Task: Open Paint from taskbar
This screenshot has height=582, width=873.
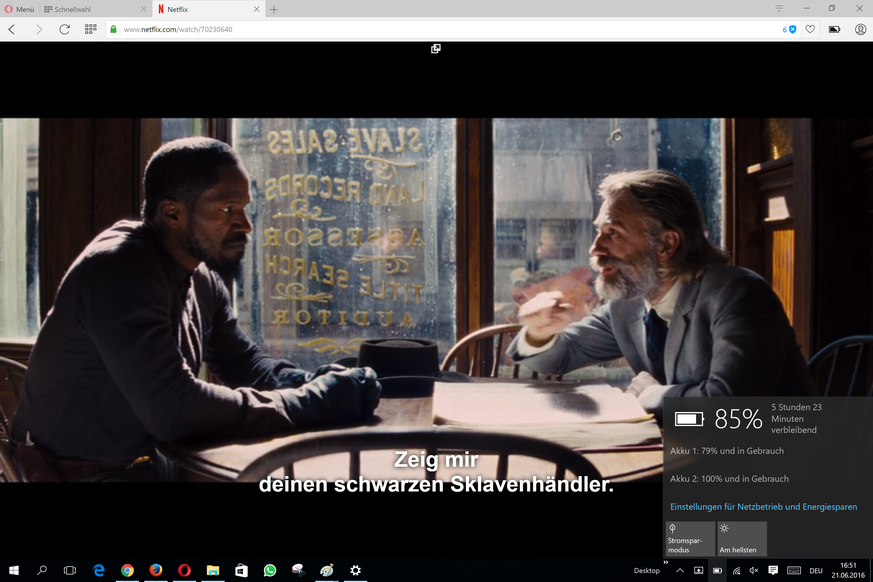Action: tap(327, 570)
